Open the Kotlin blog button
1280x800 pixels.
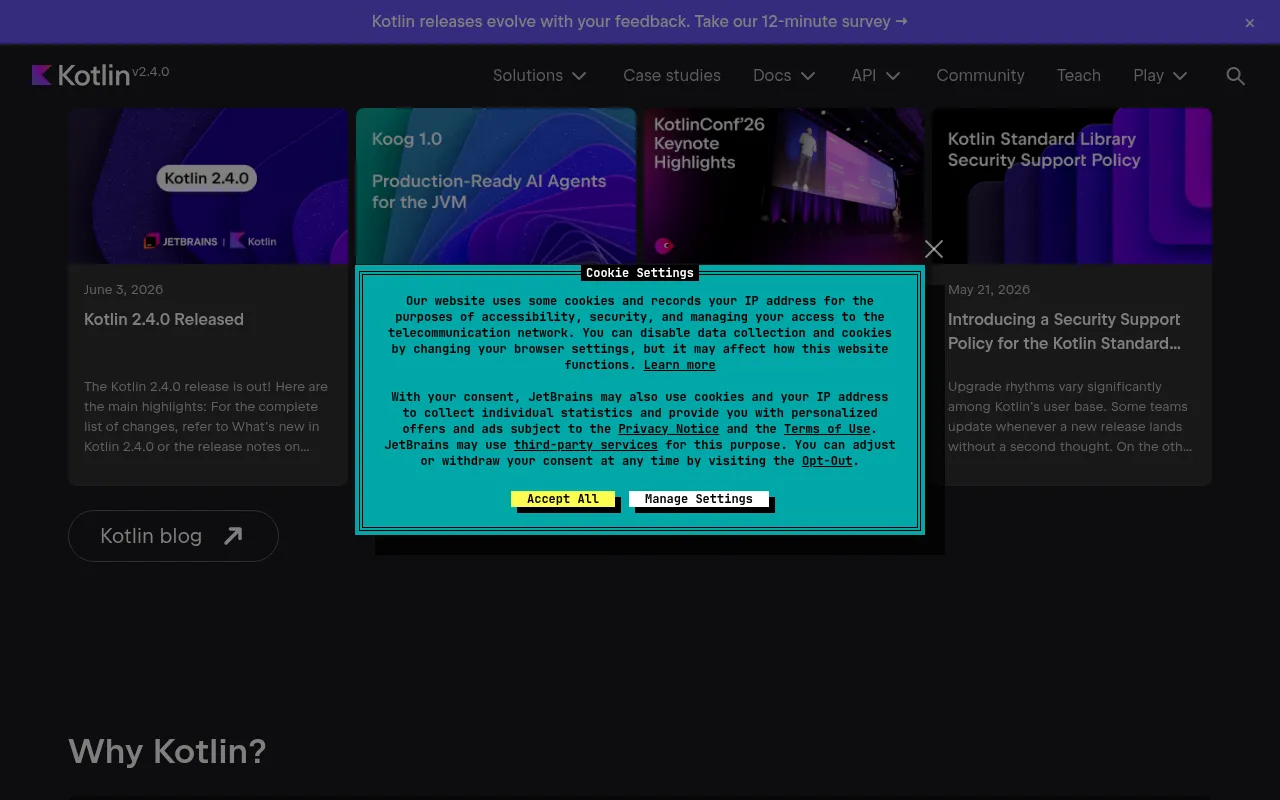click(173, 536)
